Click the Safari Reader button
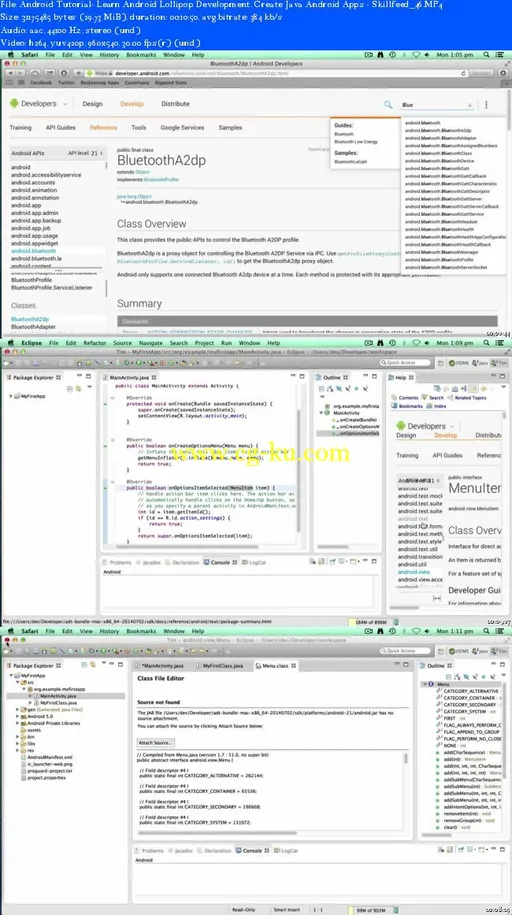 tap(481, 74)
